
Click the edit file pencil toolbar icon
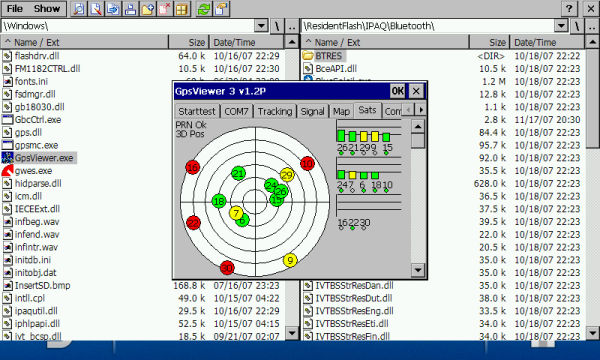click(x=96, y=9)
